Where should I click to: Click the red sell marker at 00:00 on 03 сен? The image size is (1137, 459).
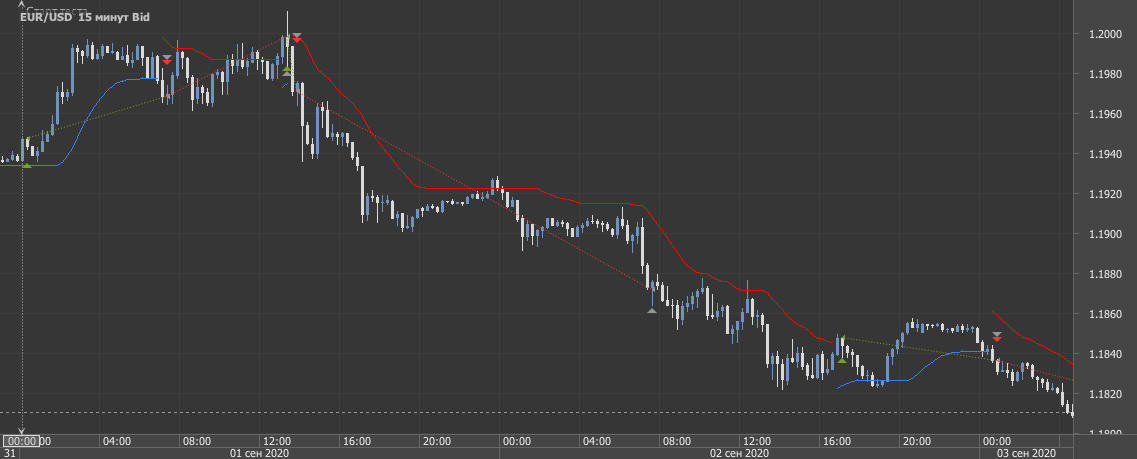point(997,339)
